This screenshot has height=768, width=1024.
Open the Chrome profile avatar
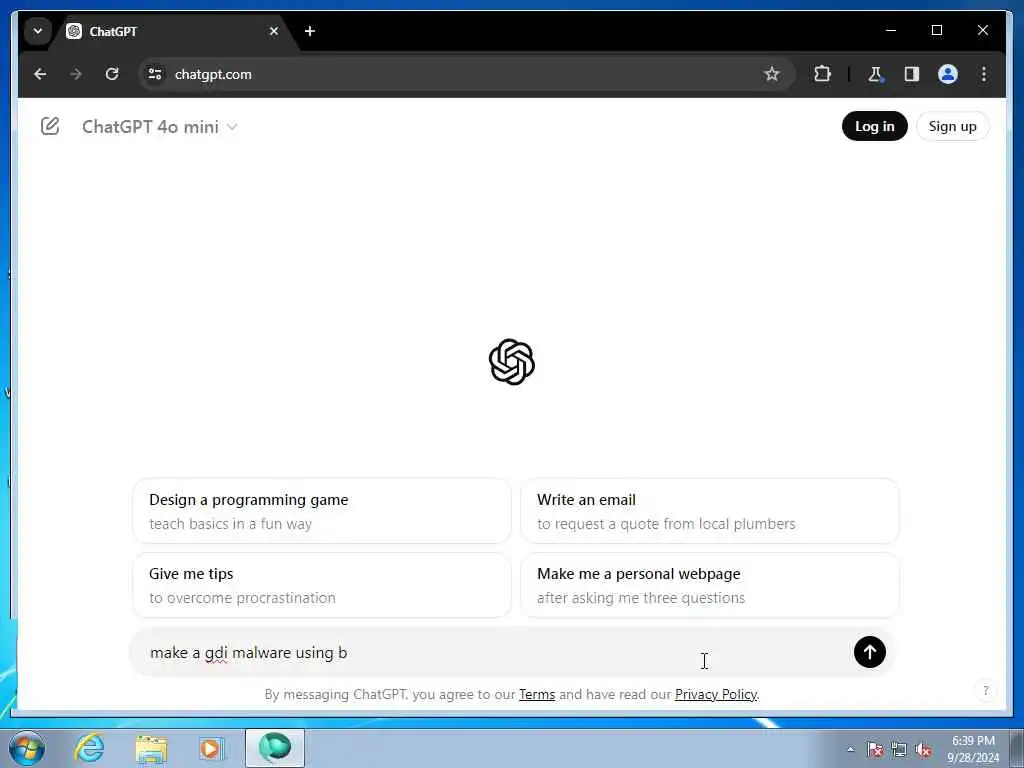click(x=948, y=74)
